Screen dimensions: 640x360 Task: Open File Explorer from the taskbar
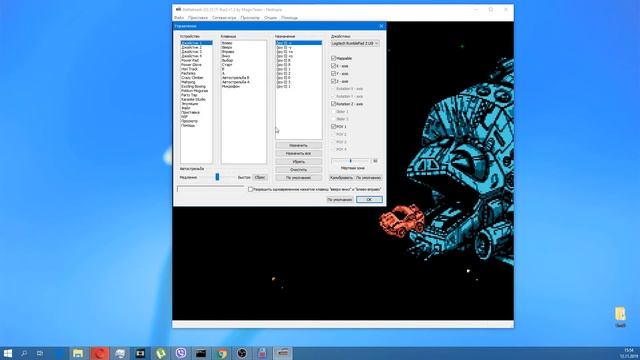78,353
